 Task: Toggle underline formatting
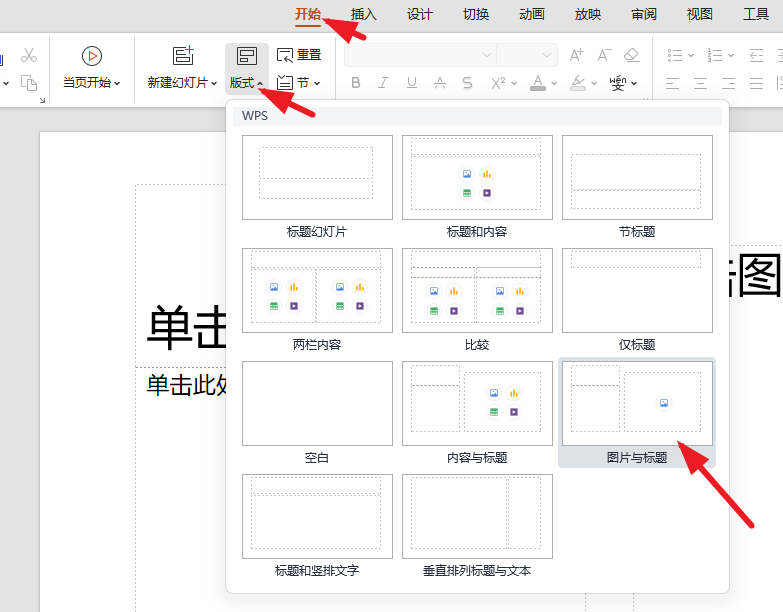(x=411, y=83)
